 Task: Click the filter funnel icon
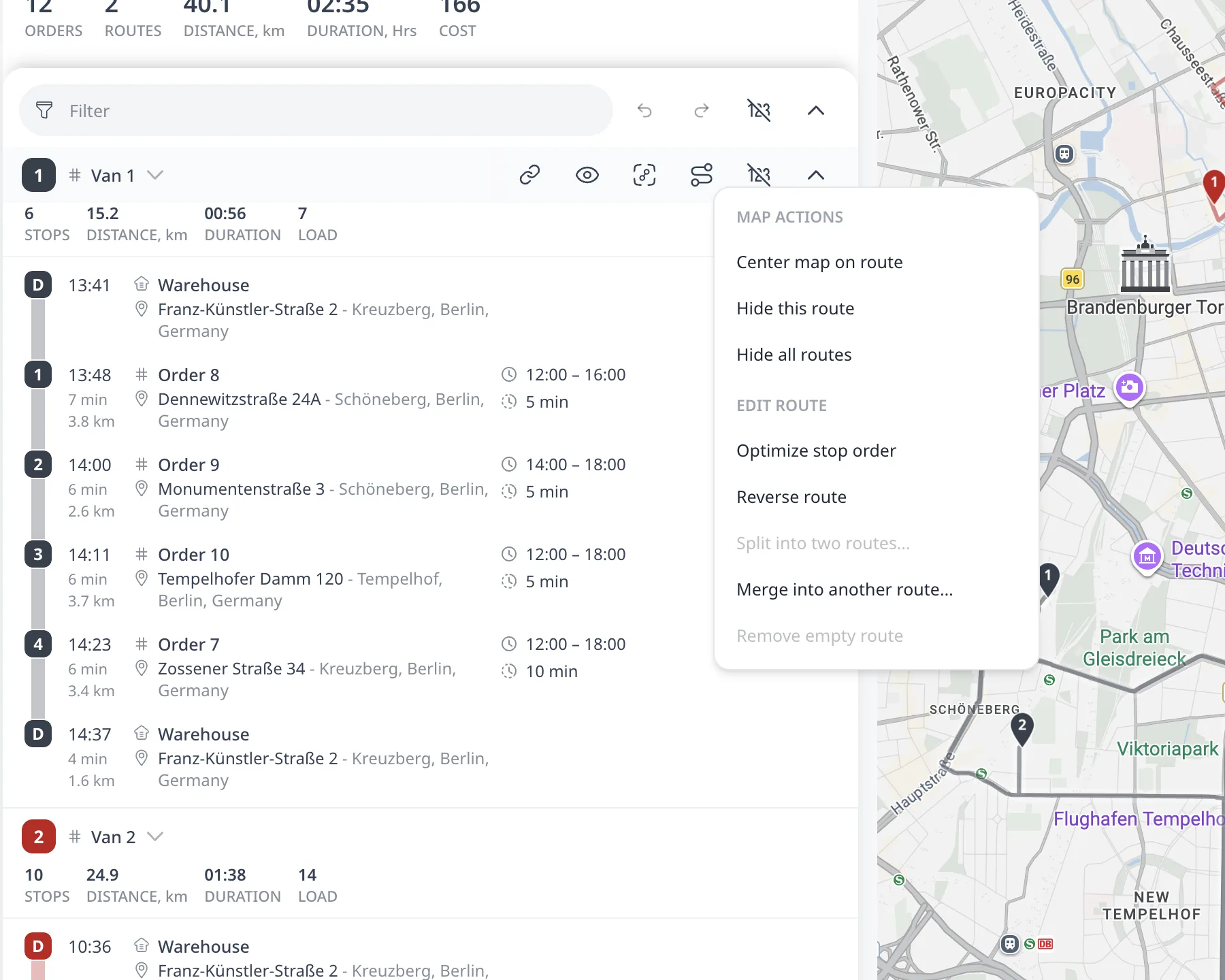[x=44, y=110]
